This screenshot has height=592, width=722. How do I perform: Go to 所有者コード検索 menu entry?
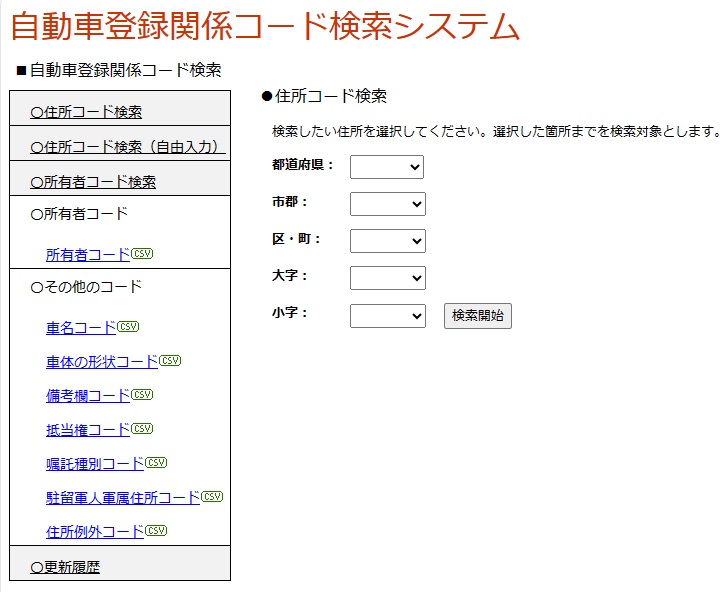point(94,182)
